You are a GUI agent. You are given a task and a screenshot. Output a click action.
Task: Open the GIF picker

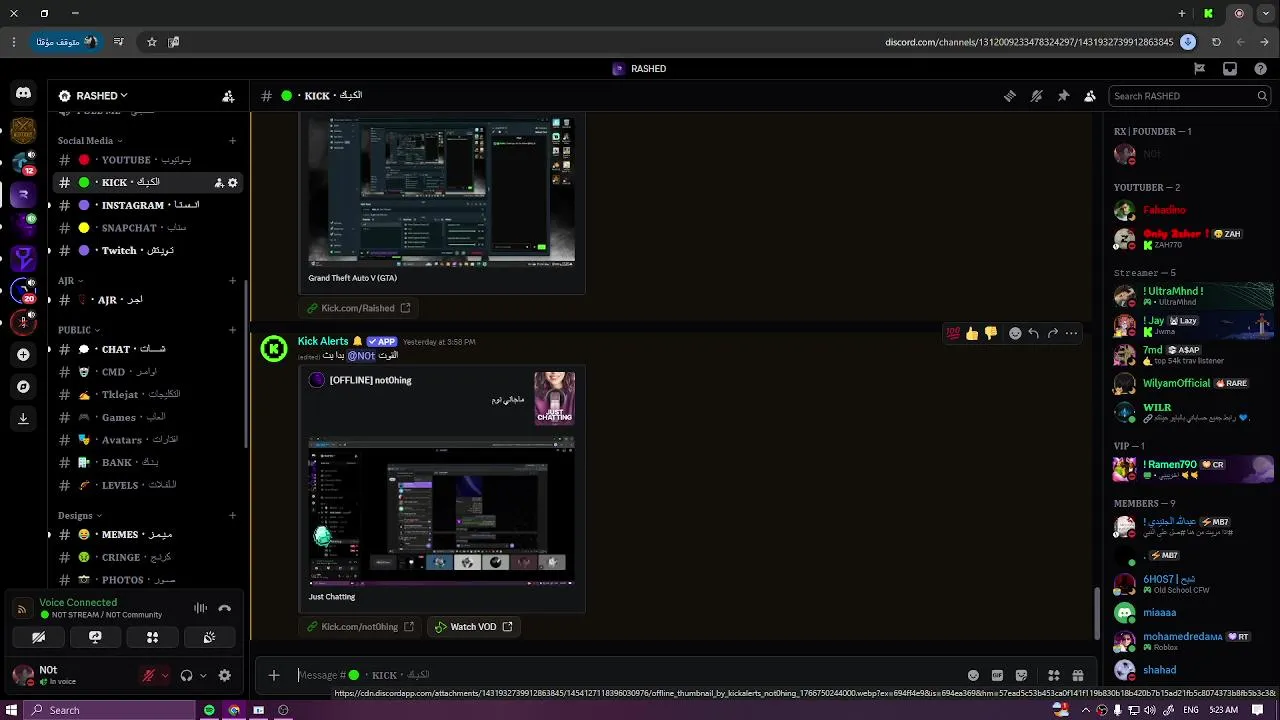(997, 675)
